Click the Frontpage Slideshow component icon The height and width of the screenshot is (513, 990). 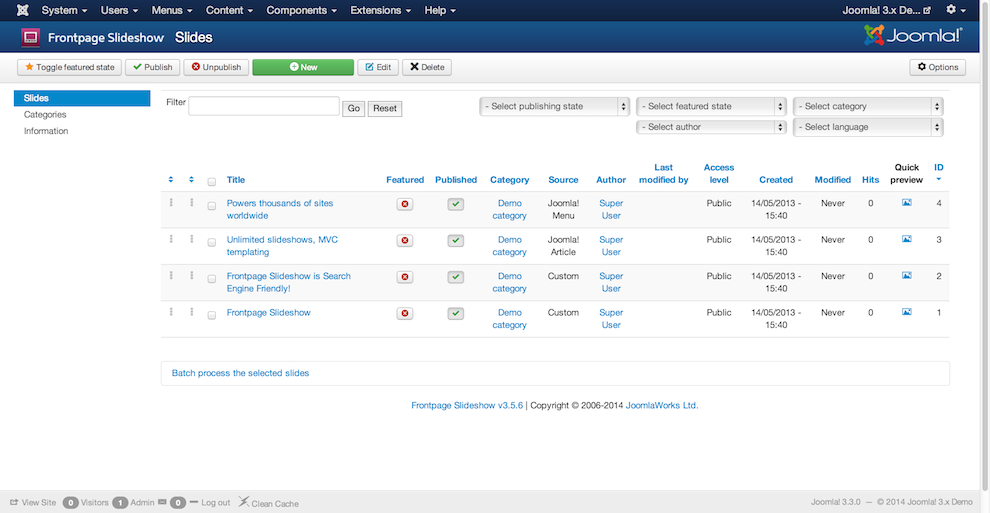[30, 38]
